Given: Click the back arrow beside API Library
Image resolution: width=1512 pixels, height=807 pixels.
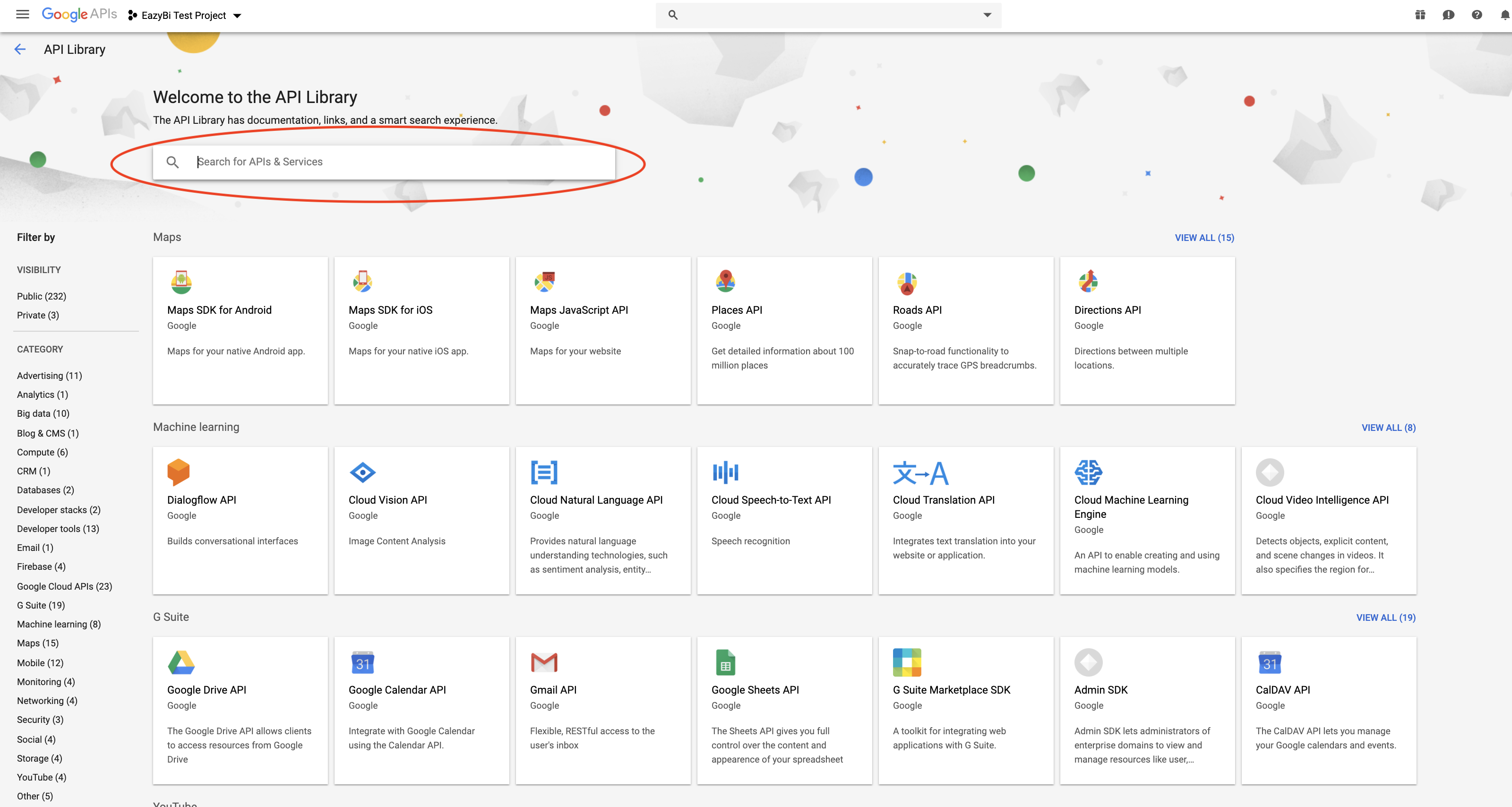Looking at the screenshot, I should point(20,49).
